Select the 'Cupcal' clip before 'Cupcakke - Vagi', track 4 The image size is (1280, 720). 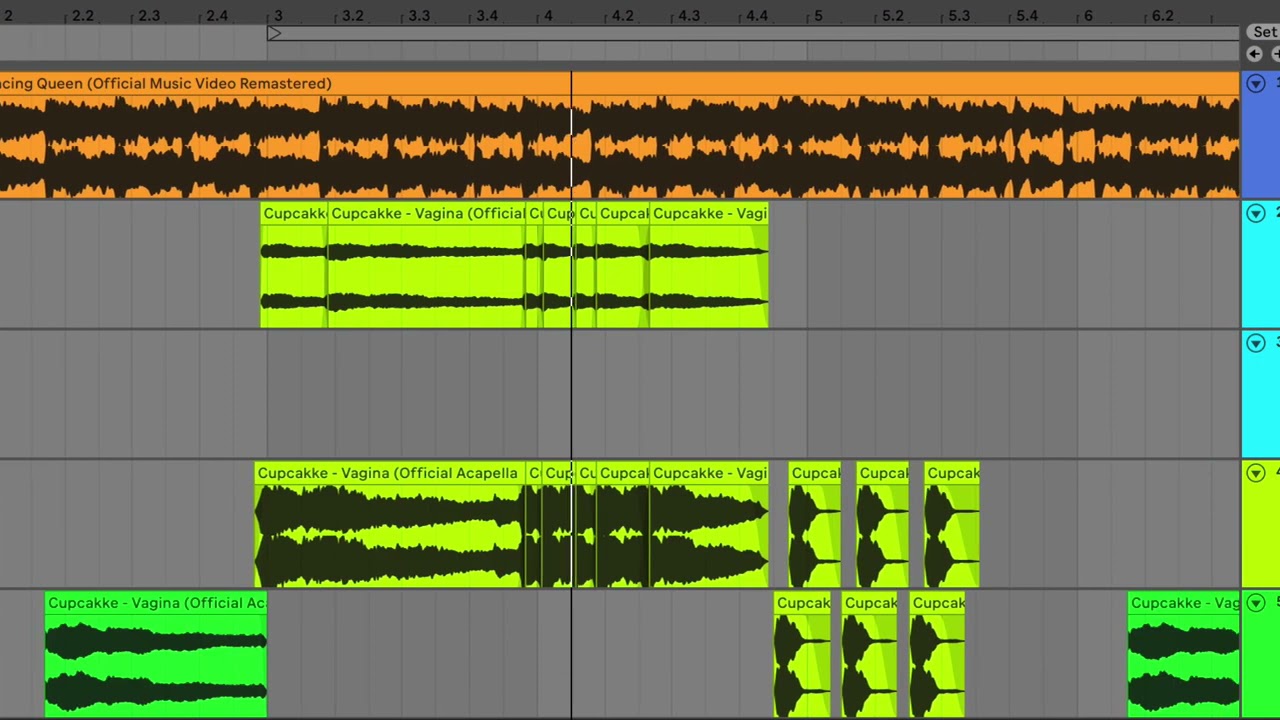[623, 524]
